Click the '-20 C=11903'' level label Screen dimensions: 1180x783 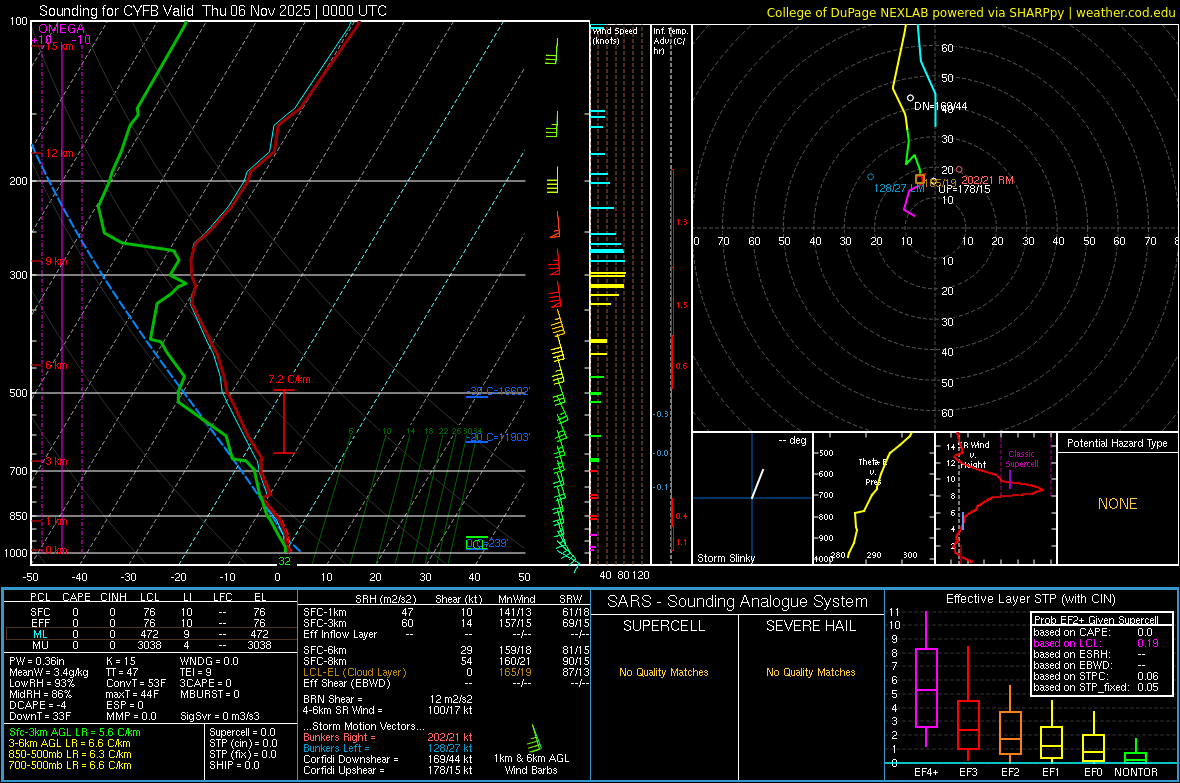pyautogui.click(x=498, y=437)
